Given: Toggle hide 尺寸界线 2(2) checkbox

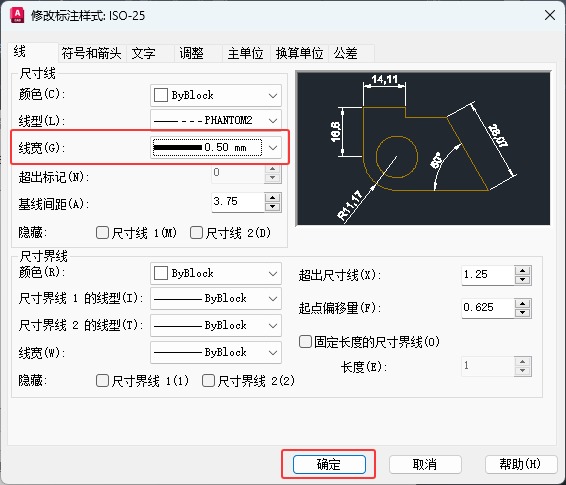Looking at the screenshot, I should point(208,380).
